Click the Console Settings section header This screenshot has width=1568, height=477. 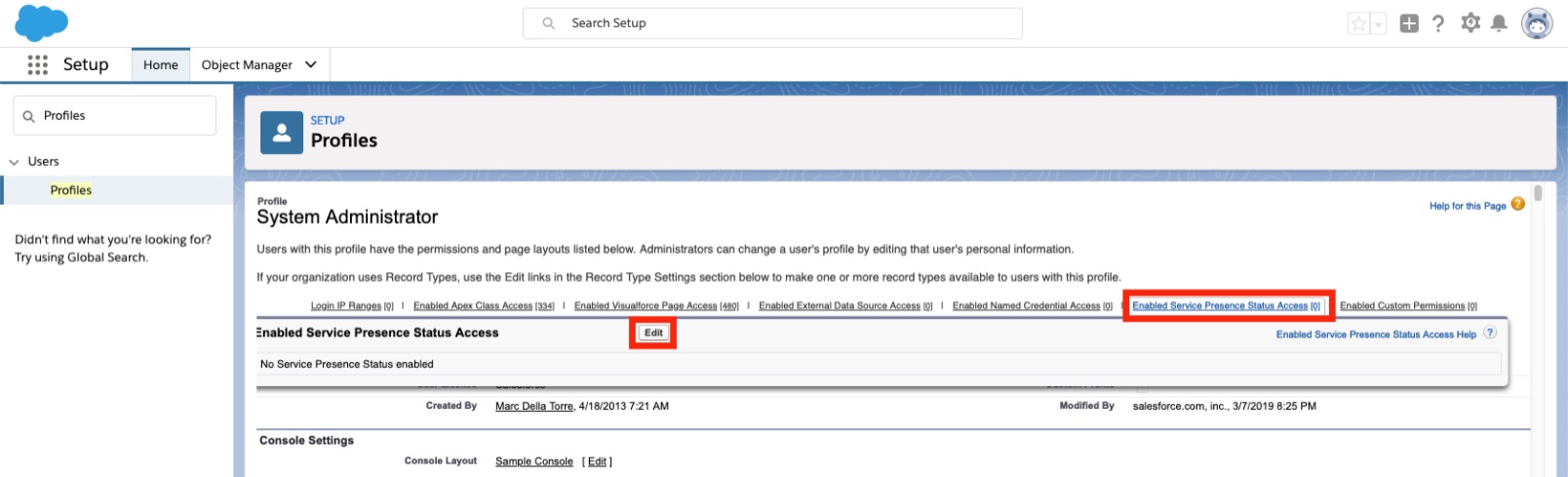(x=306, y=441)
